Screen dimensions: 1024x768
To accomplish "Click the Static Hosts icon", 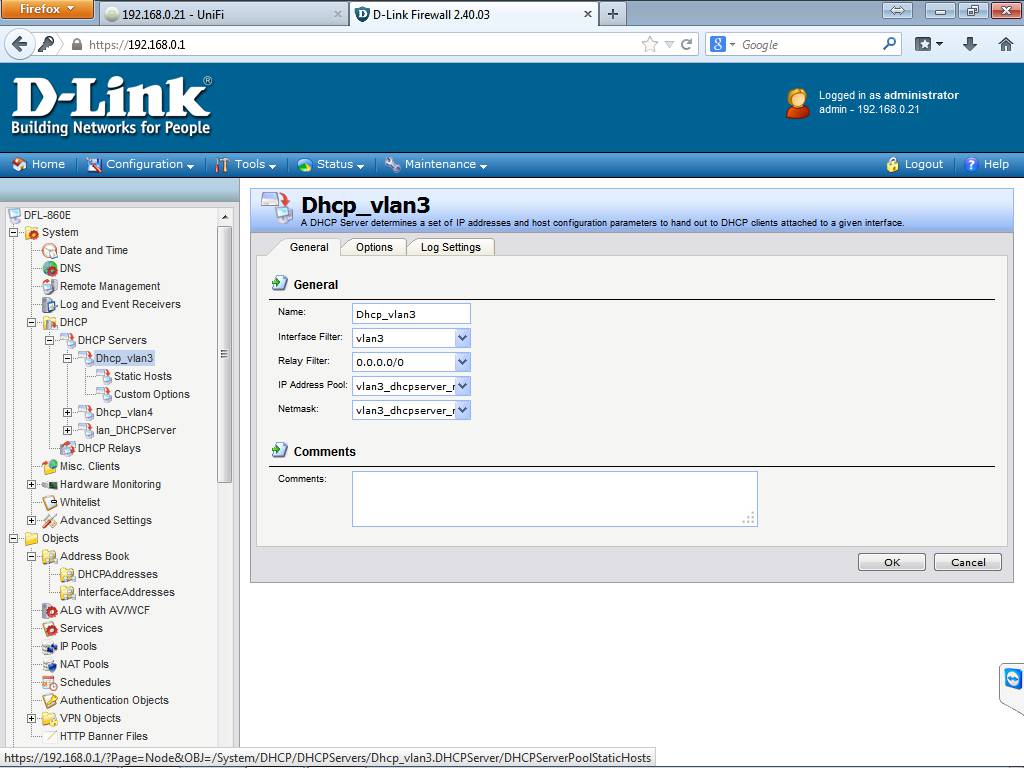I will 103,376.
